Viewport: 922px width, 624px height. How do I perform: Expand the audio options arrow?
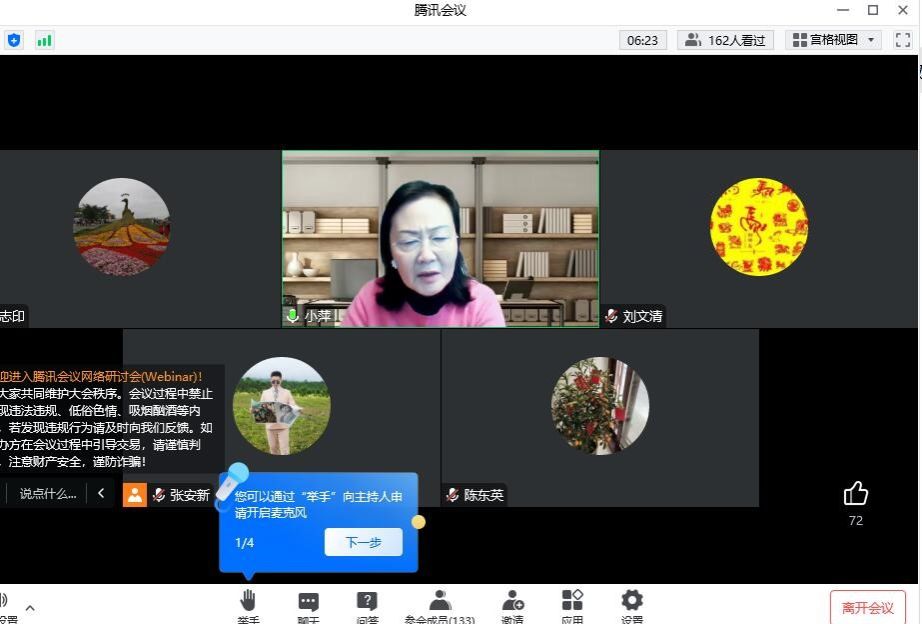[x=30, y=607]
